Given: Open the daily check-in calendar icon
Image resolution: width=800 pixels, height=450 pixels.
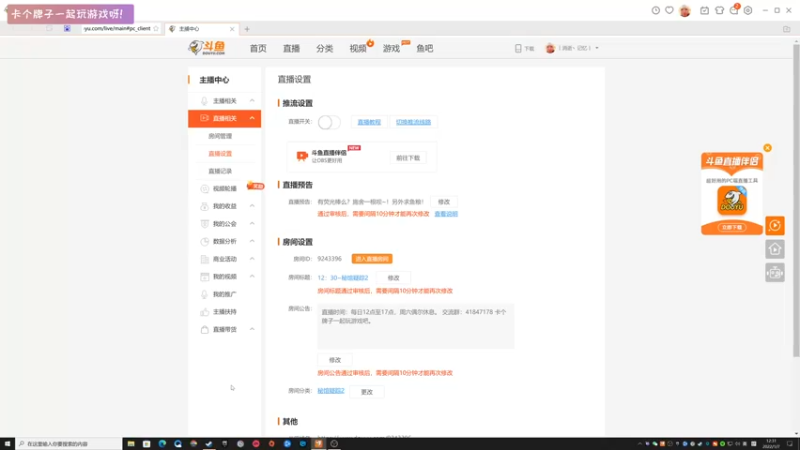Looking at the screenshot, I should (705, 10).
